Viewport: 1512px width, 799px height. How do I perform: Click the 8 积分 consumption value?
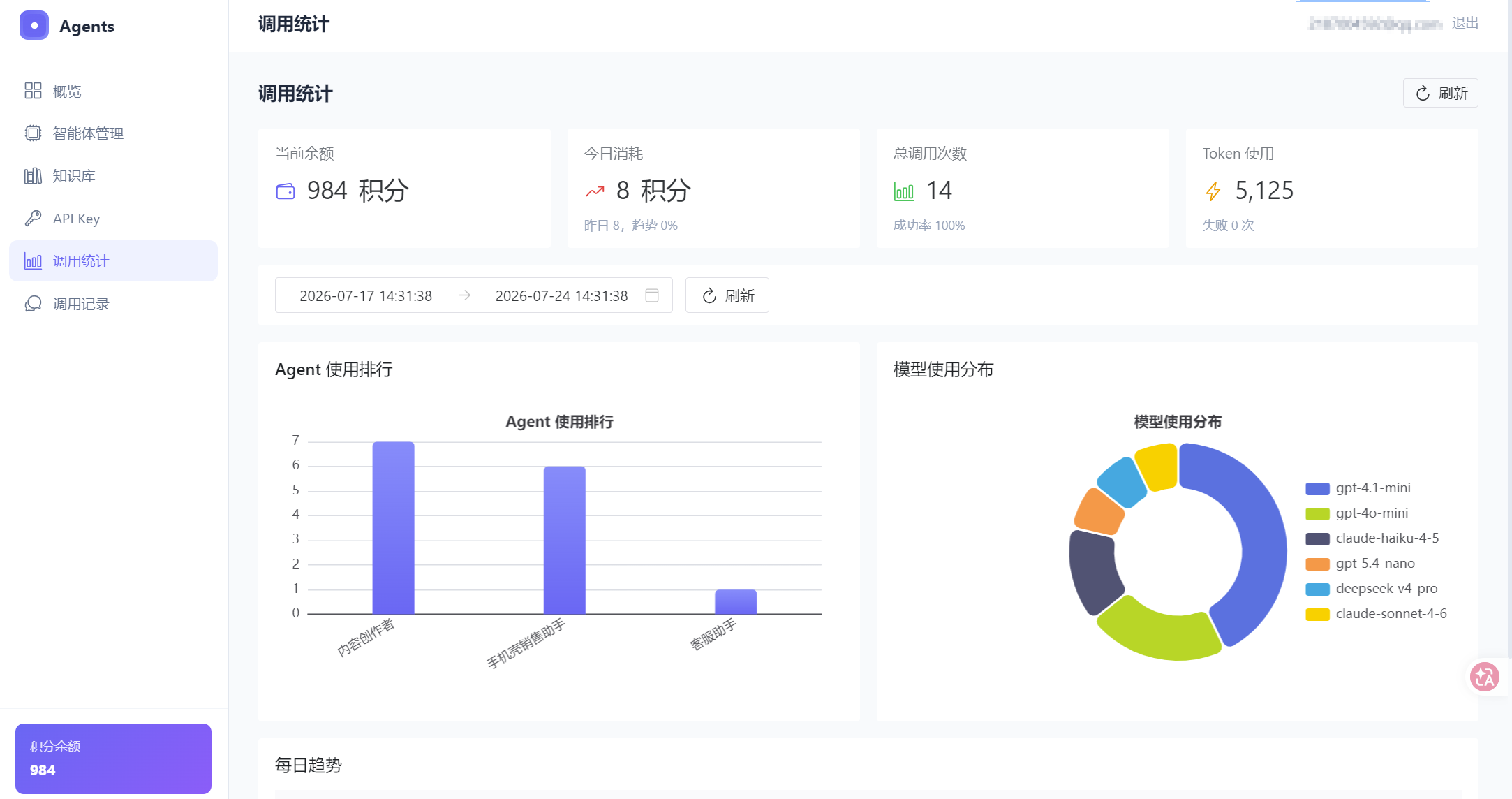(x=654, y=191)
